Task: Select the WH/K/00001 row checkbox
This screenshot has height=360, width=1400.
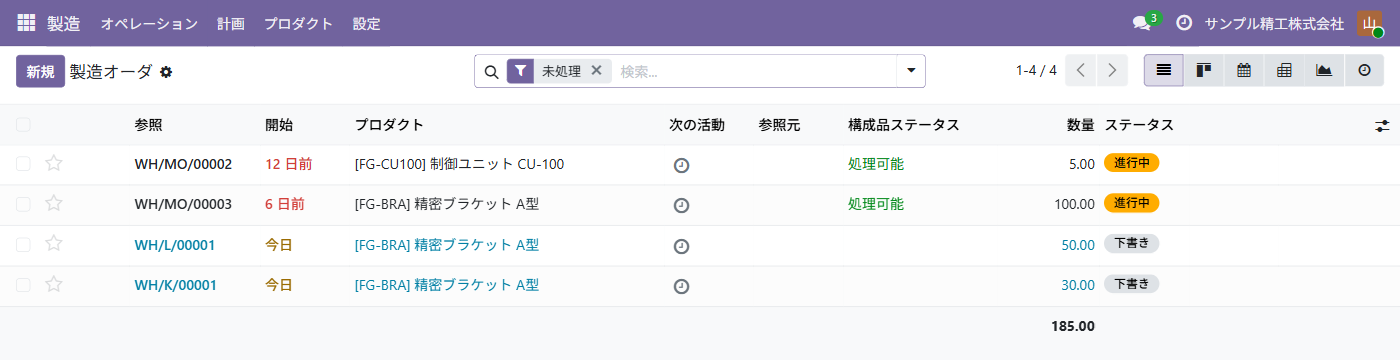Action: tap(23, 285)
